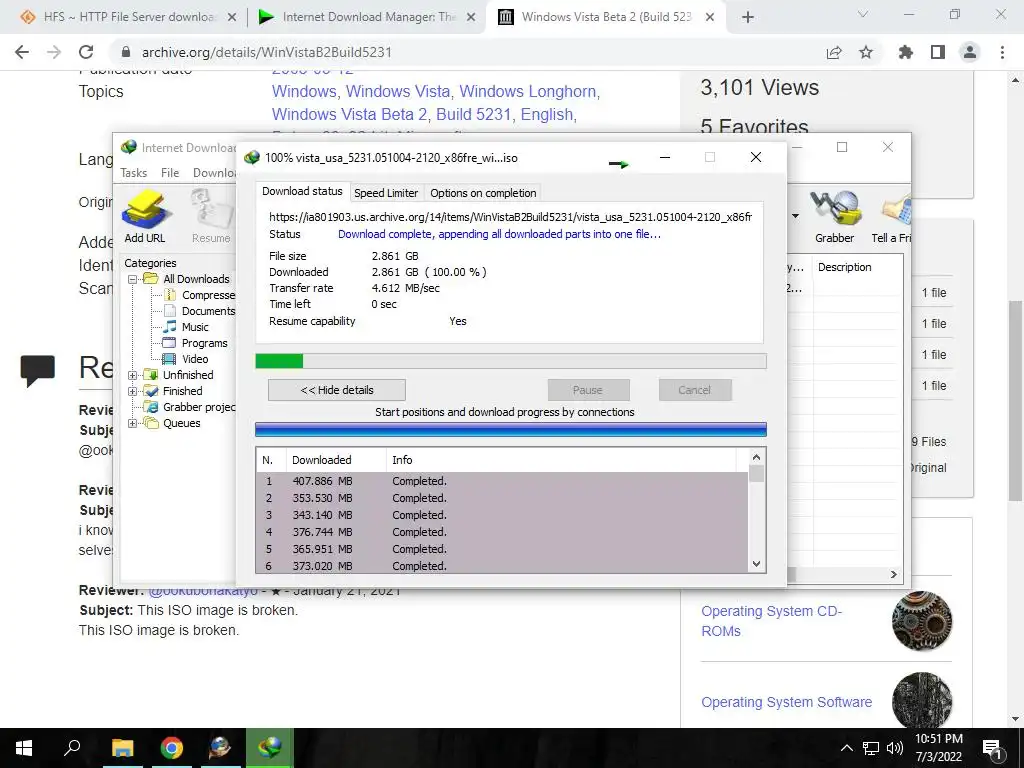The height and width of the screenshot is (768, 1024).
Task: Click the volume speaker tray icon
Action: pos(895,748)
